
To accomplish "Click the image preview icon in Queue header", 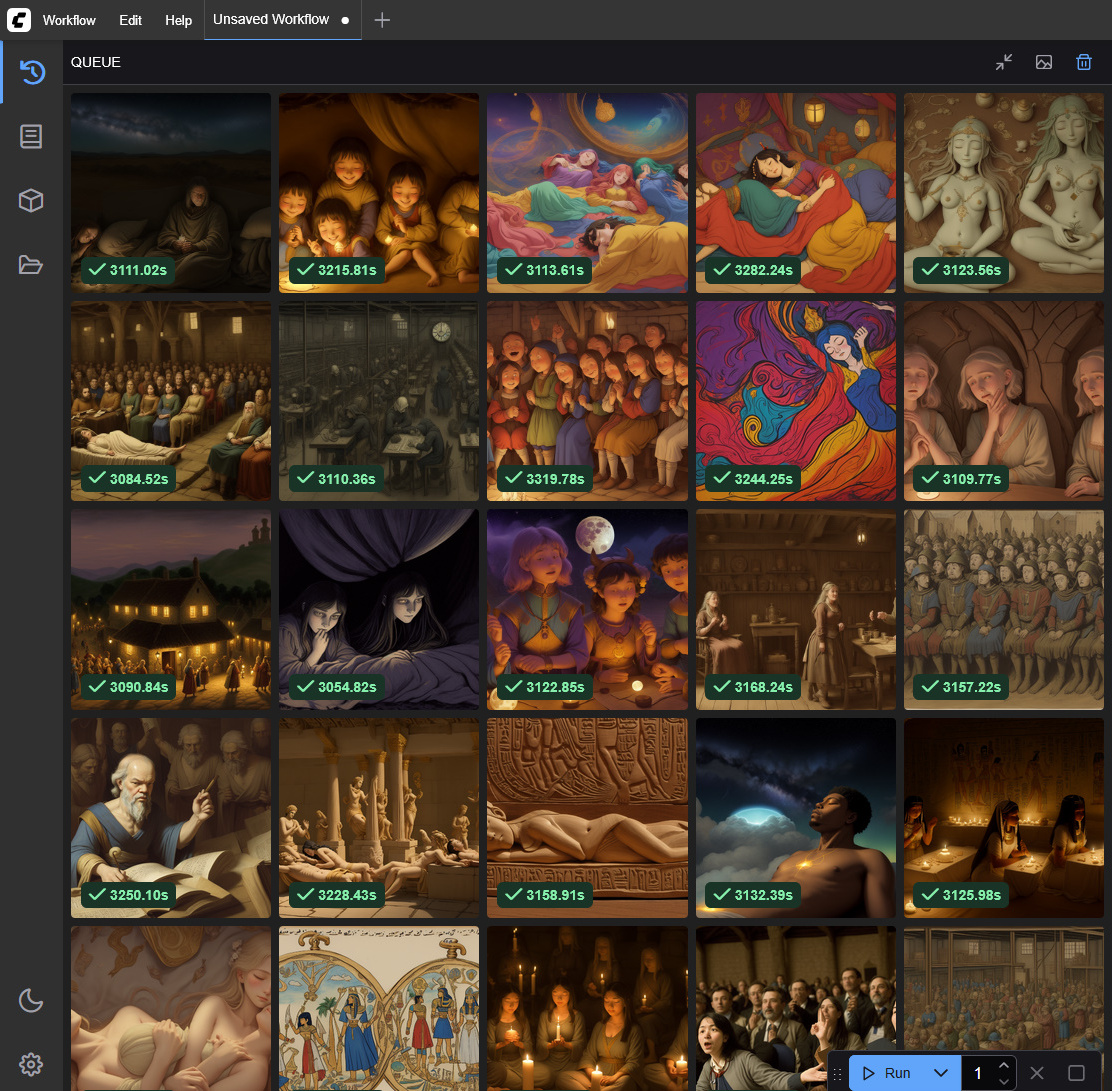I will (x=1044, y=62).
